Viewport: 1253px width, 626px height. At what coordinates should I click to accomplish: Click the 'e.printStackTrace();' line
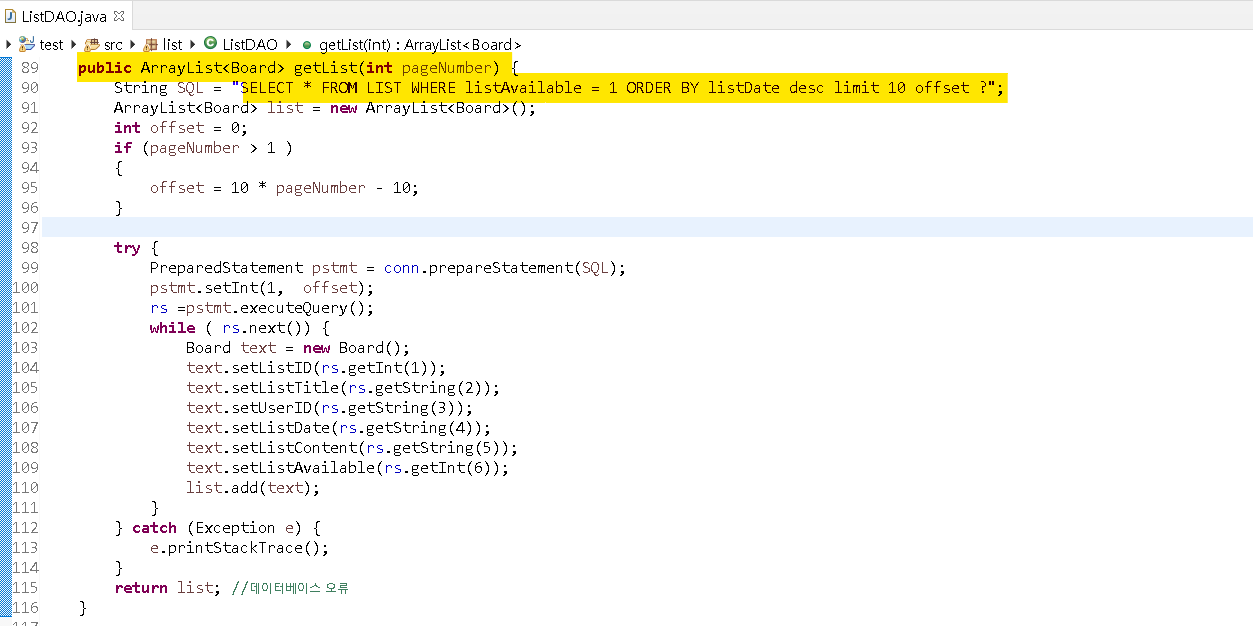[x=239, y=547]
